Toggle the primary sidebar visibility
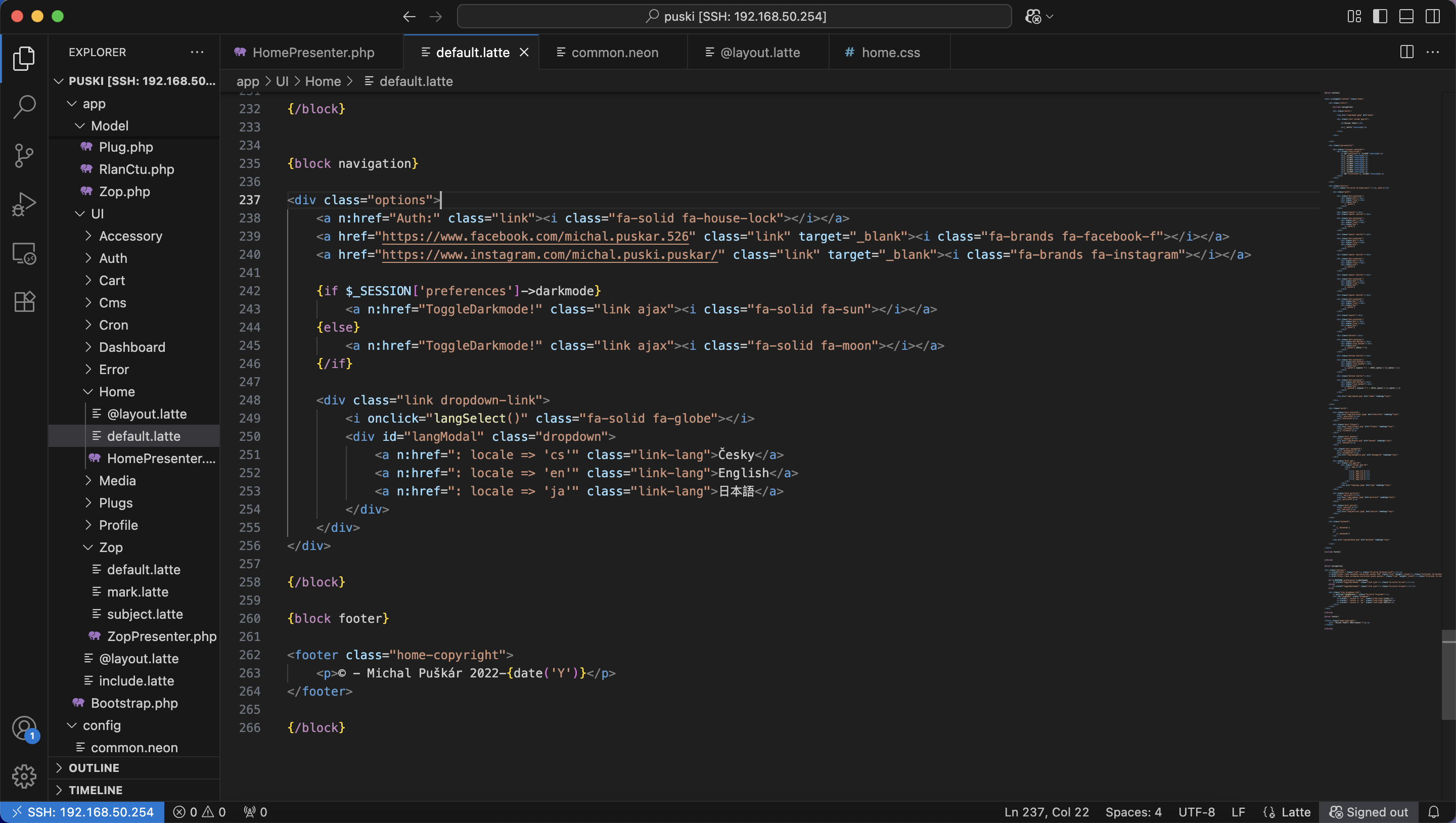 tap(1380, 16)
